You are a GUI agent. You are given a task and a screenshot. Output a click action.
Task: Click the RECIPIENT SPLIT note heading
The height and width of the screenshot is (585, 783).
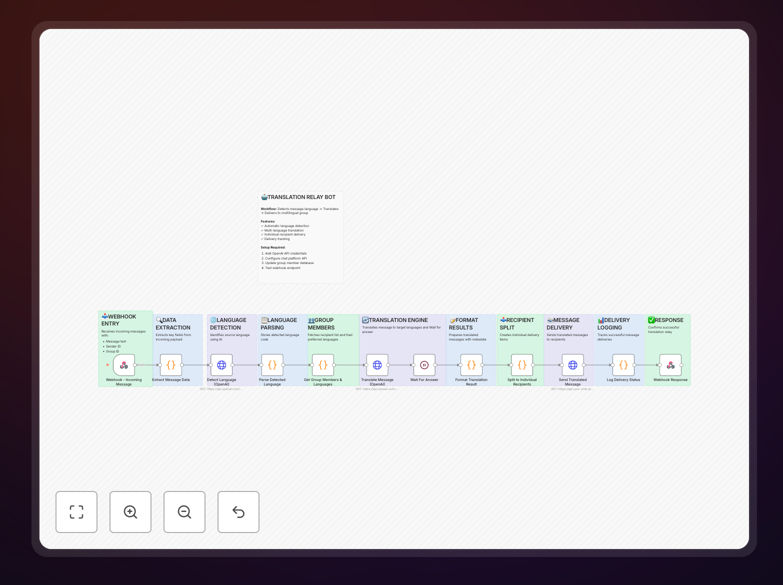pos(517,324)
